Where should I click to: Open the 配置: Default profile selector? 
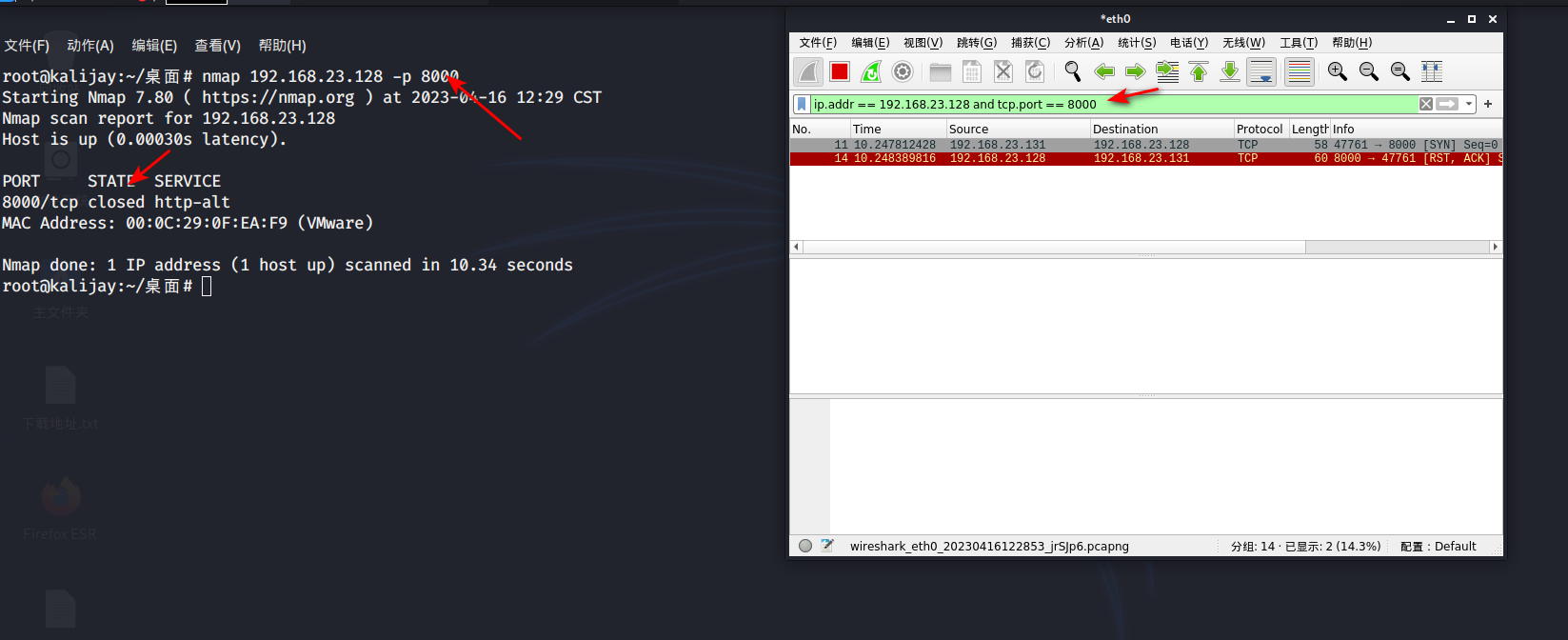(1438, 547)
